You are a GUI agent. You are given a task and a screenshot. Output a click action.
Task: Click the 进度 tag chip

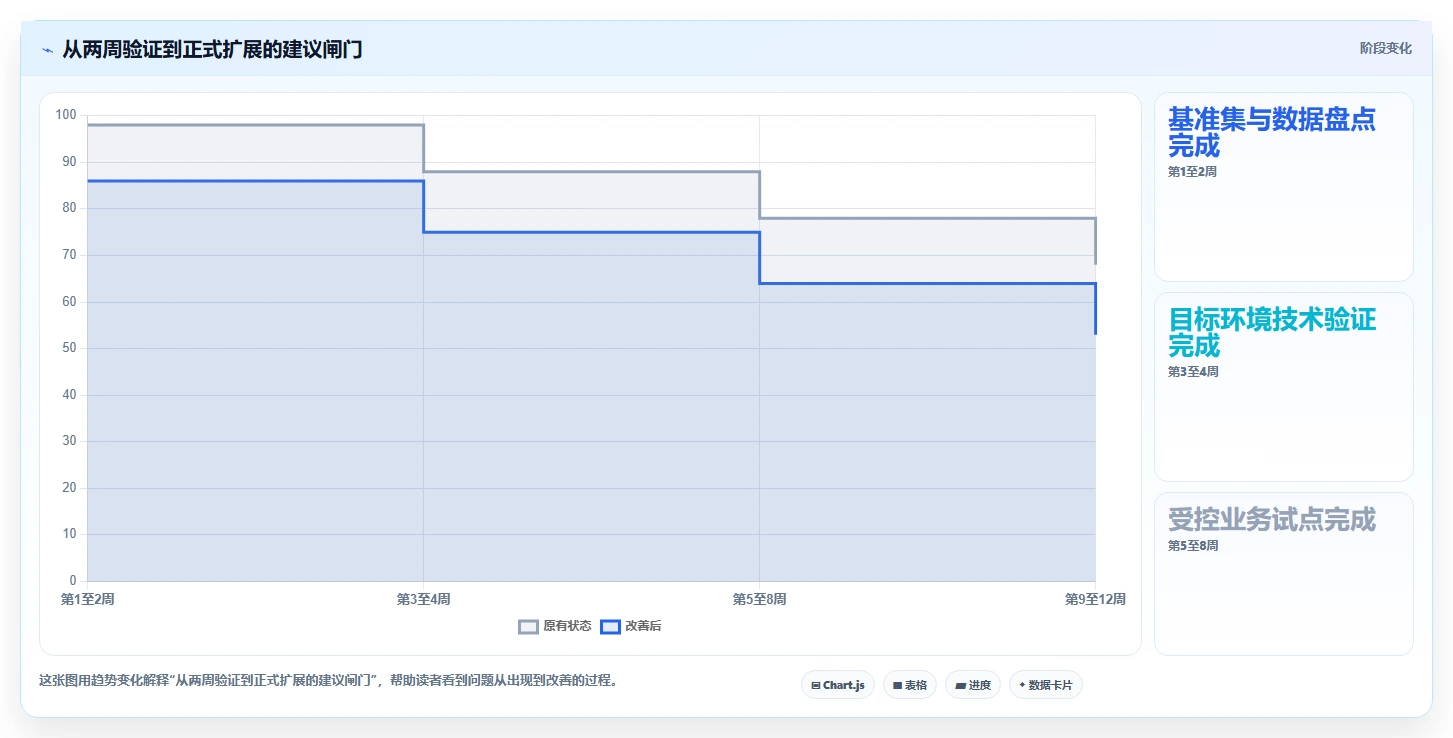click(x=973, y=685)
